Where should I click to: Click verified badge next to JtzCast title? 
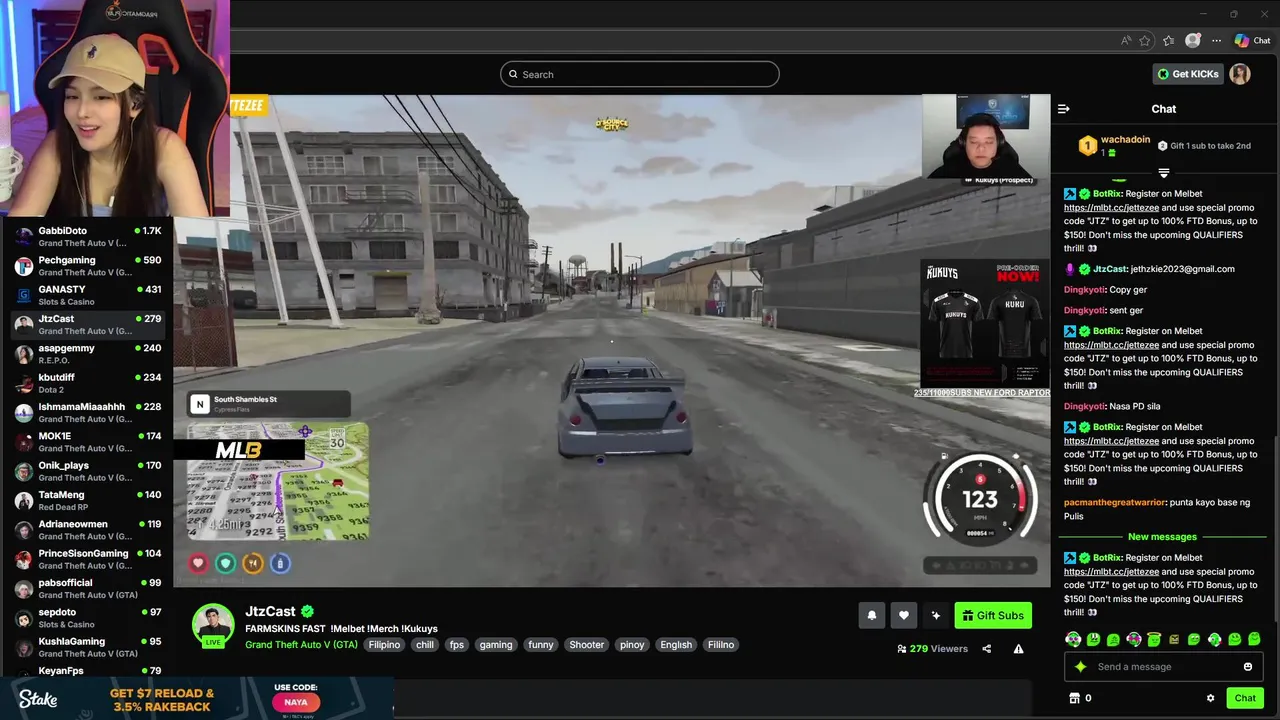308,611
